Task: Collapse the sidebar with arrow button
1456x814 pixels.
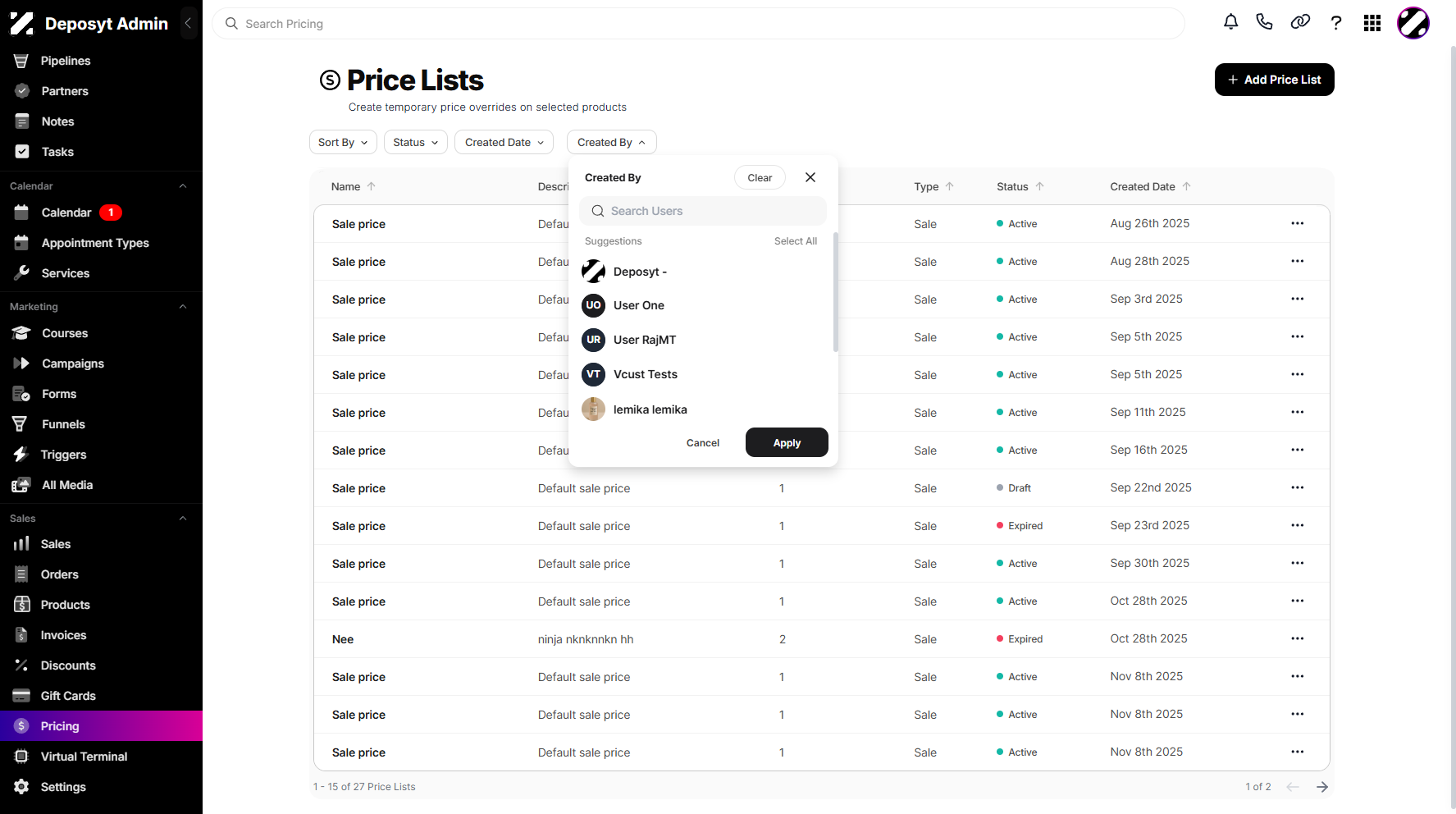Action: click(188, 23)
